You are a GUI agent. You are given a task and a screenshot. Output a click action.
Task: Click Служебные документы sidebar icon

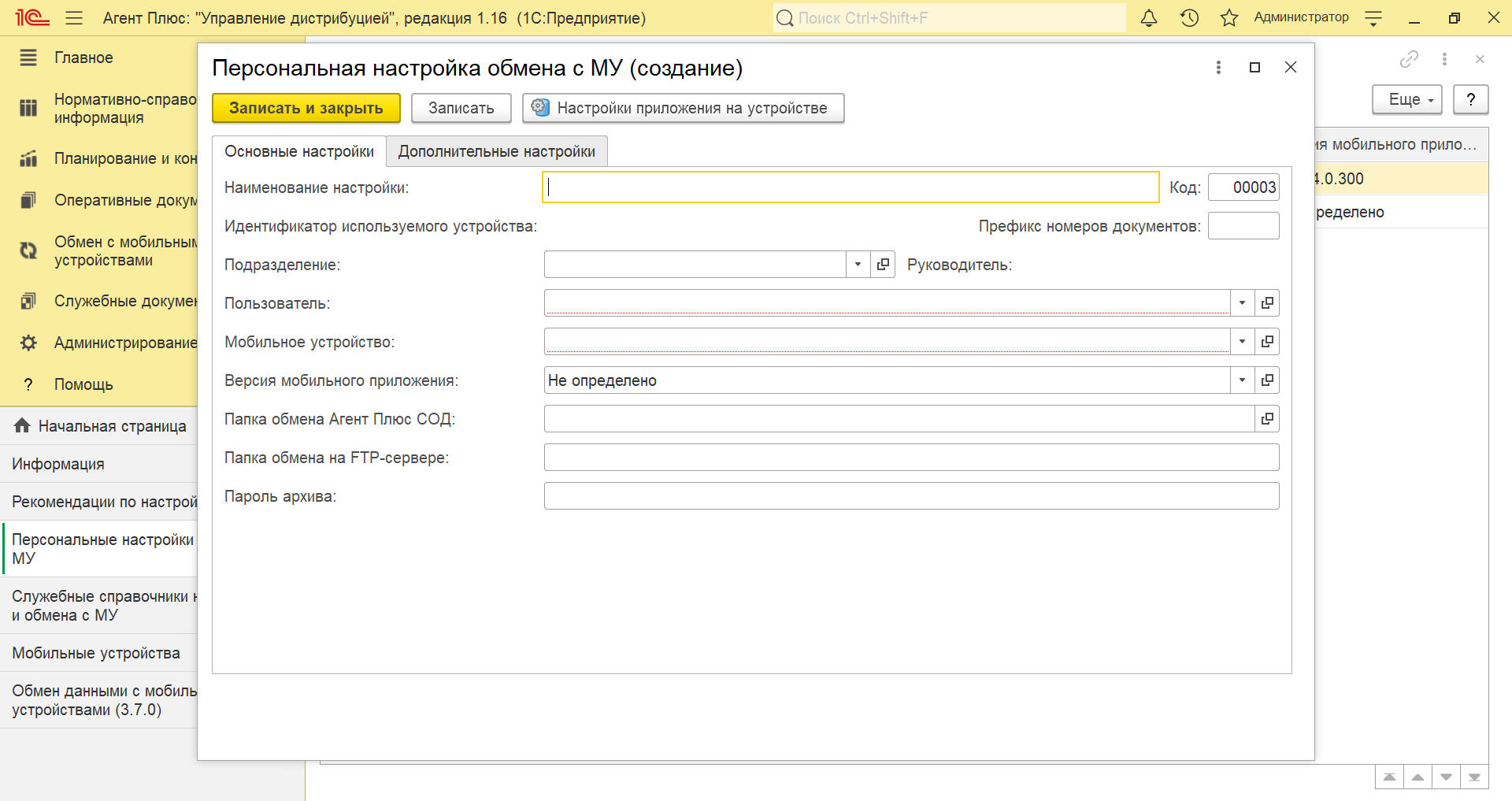click(x=28, y=301)
